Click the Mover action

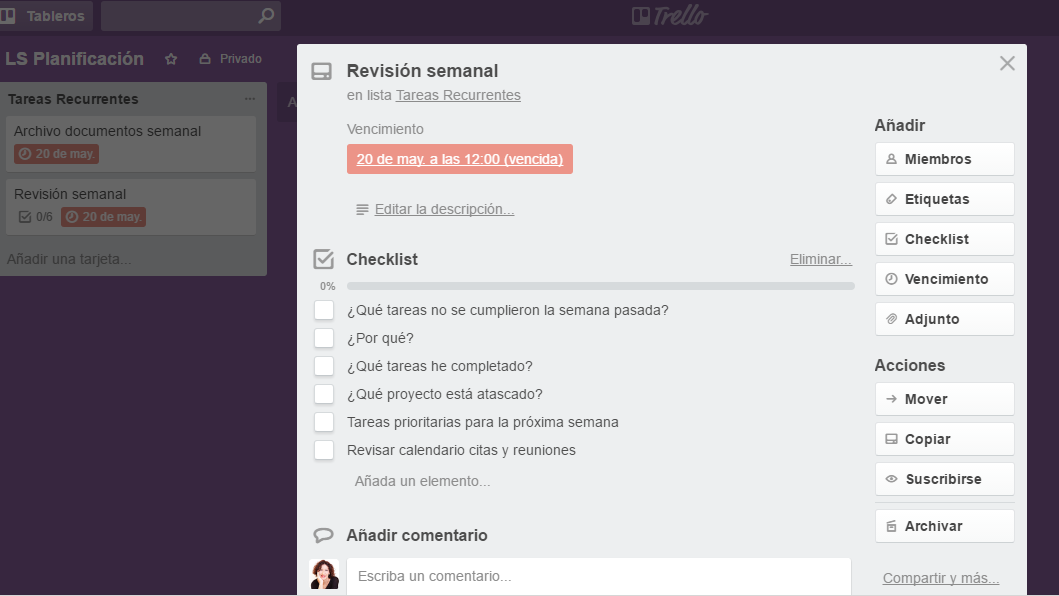[944, 399]
